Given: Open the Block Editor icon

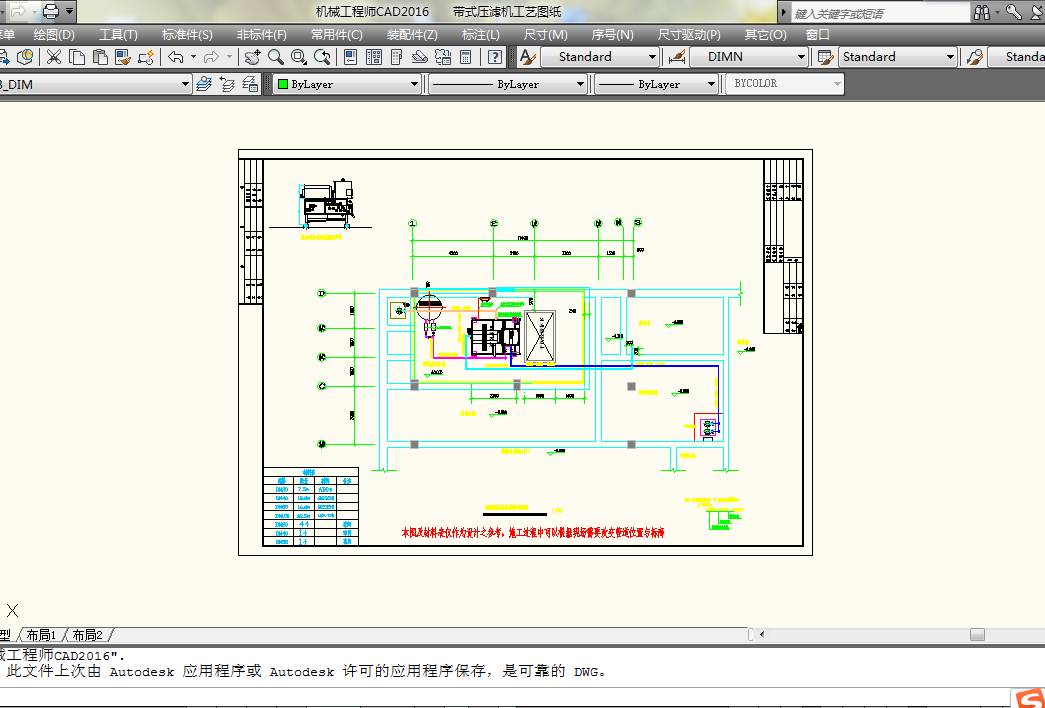Looking at the screenshot, I should (x=146, y=57).
